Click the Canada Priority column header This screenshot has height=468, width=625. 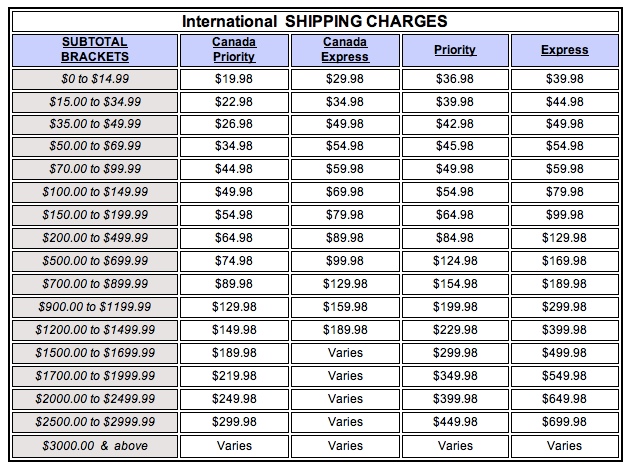click(233, 50)
